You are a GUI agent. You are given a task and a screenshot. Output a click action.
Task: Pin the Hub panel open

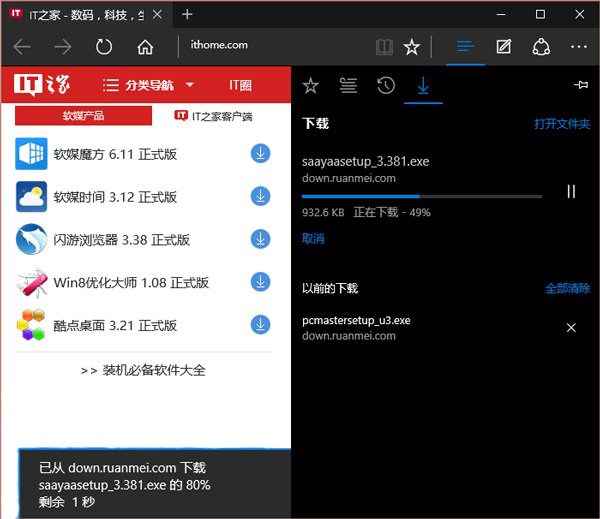point(581,85)
